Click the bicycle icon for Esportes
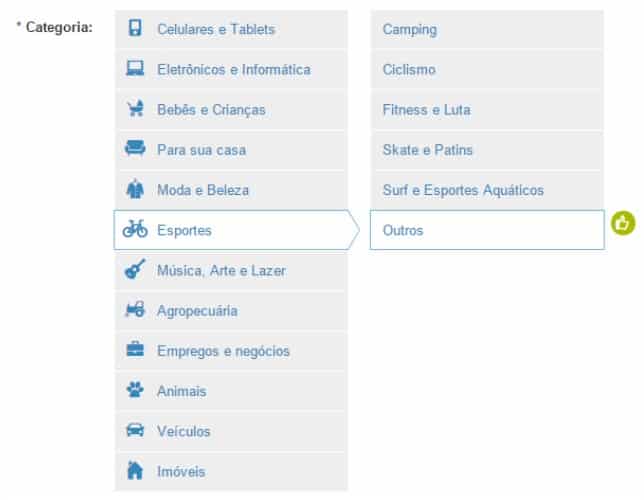Viewport: 644px width, 500px height. point(135,229)
